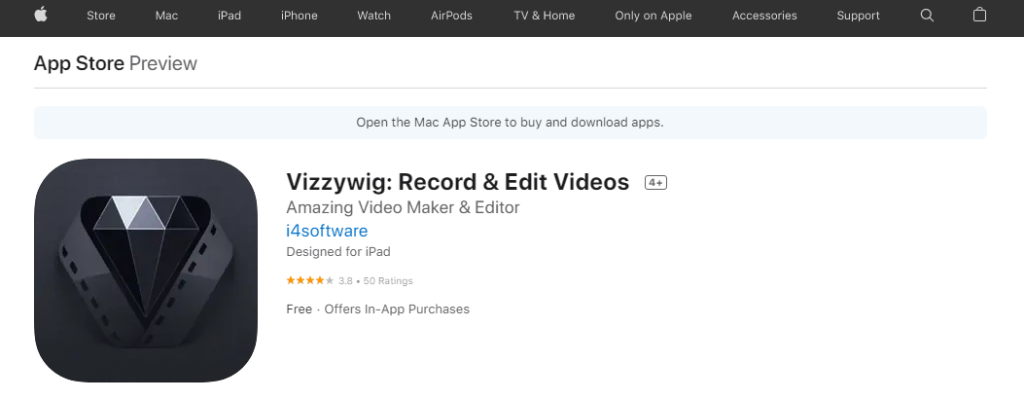Open the Accessories menu
The image size is (1024, 400).
coord(764,16)
